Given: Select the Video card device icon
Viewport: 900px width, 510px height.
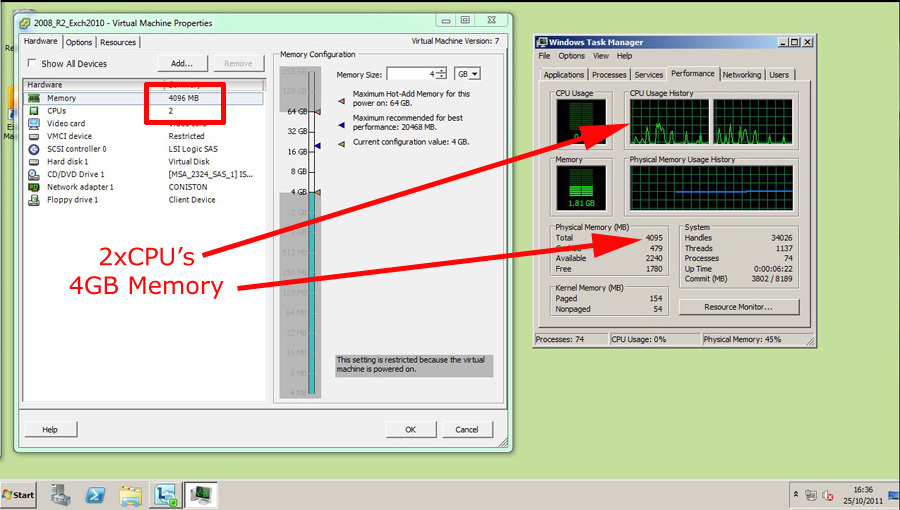Looking at the screenshot, I should coord(34,123).
